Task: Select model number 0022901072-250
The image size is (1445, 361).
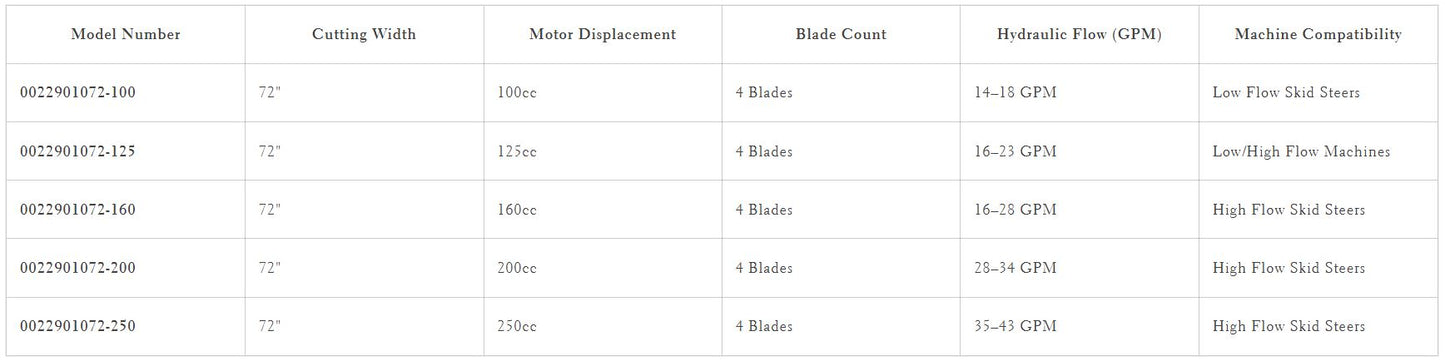Action: coord(78,326)
